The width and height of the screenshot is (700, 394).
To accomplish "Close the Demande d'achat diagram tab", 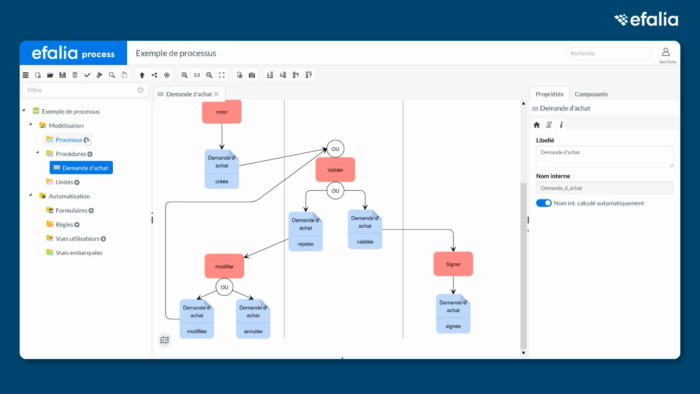I will (x=217, y=94).
